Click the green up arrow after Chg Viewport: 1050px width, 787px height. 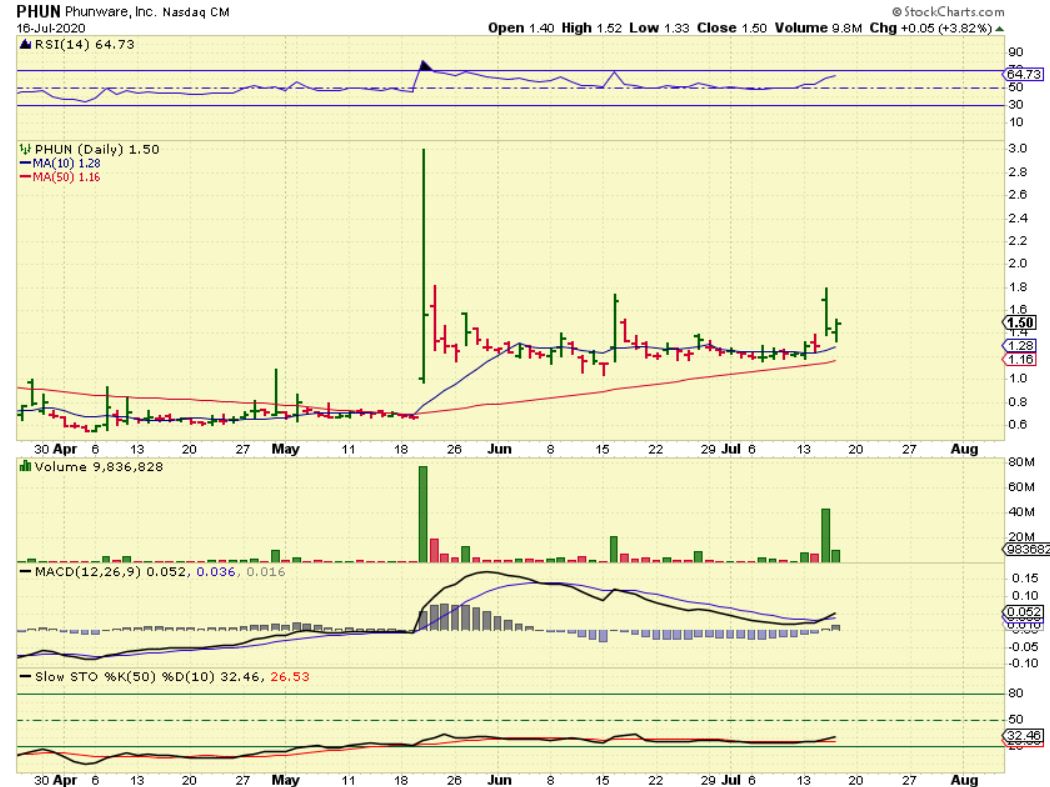(x=1000, y=29)
